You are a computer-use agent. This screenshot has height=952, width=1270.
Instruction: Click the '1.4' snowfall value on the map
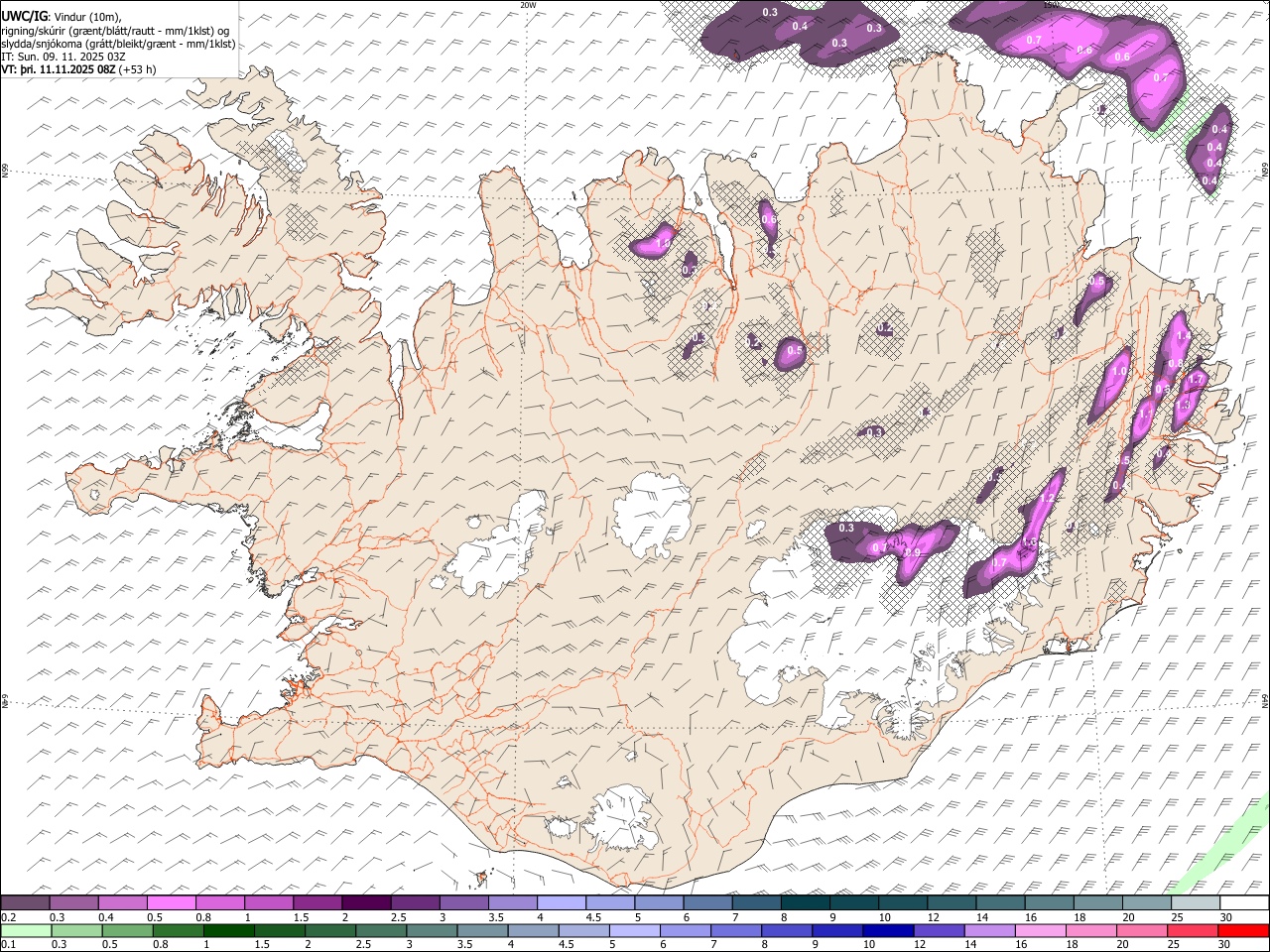(1182, 336)
